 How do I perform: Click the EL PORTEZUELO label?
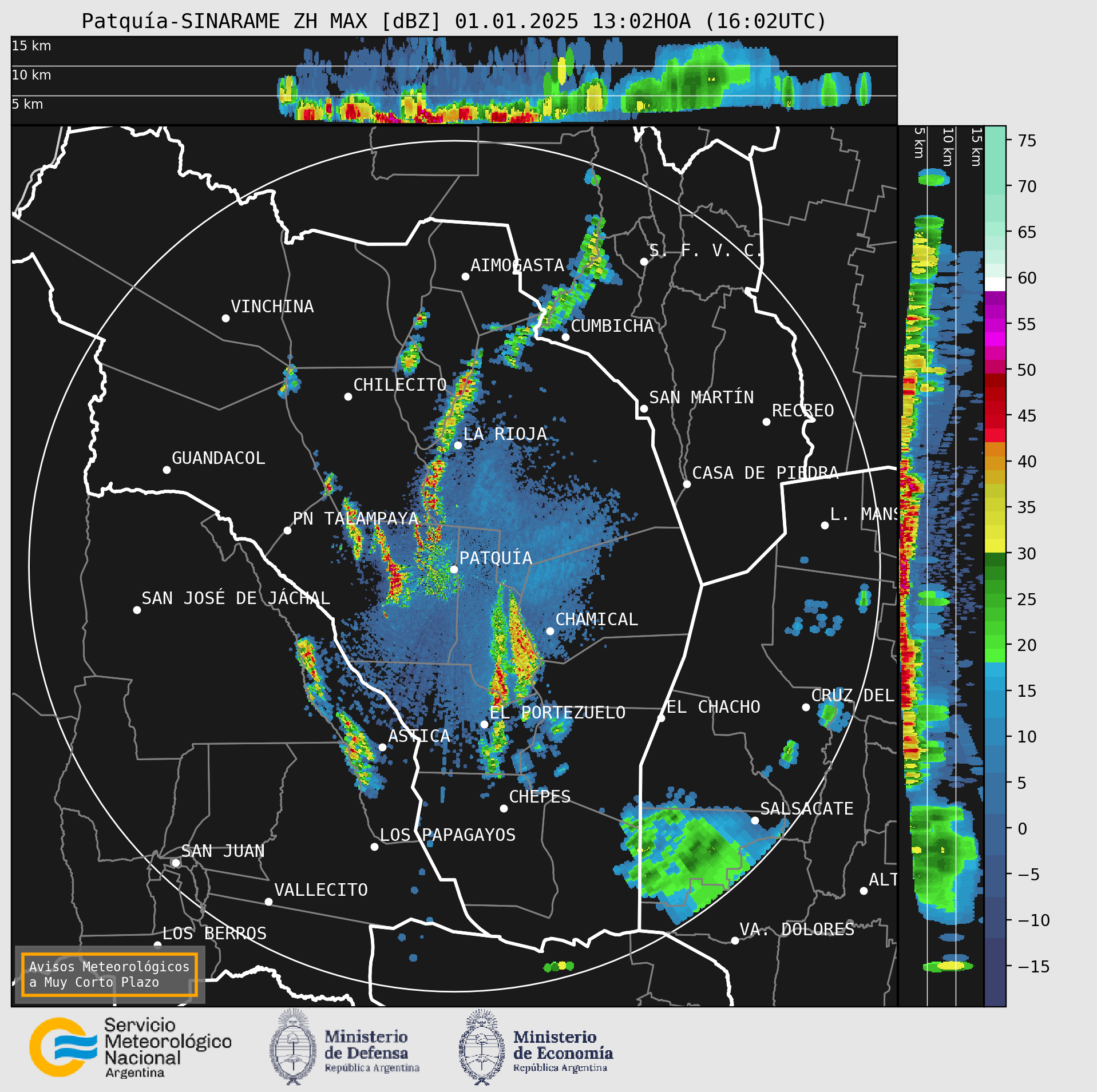pyautogui.click(x=558, y=713)
